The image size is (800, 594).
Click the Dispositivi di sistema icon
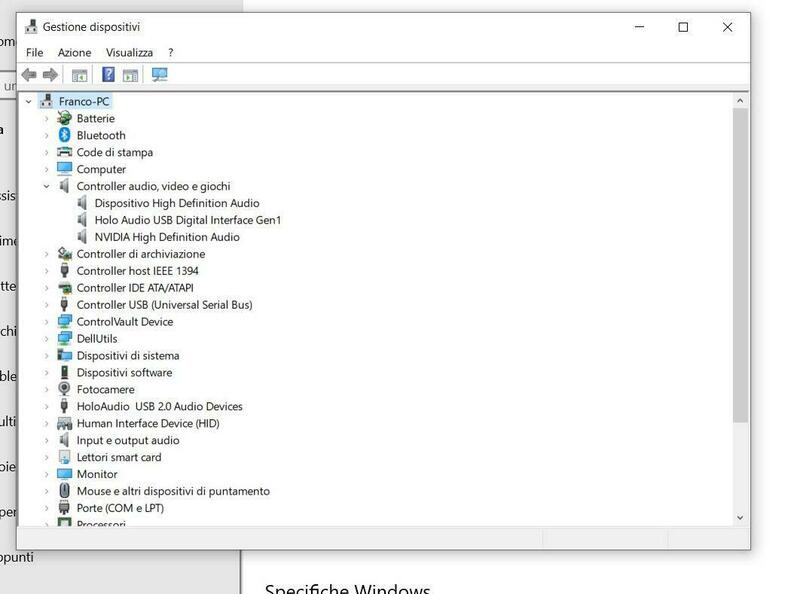click(x=64, y=355)
